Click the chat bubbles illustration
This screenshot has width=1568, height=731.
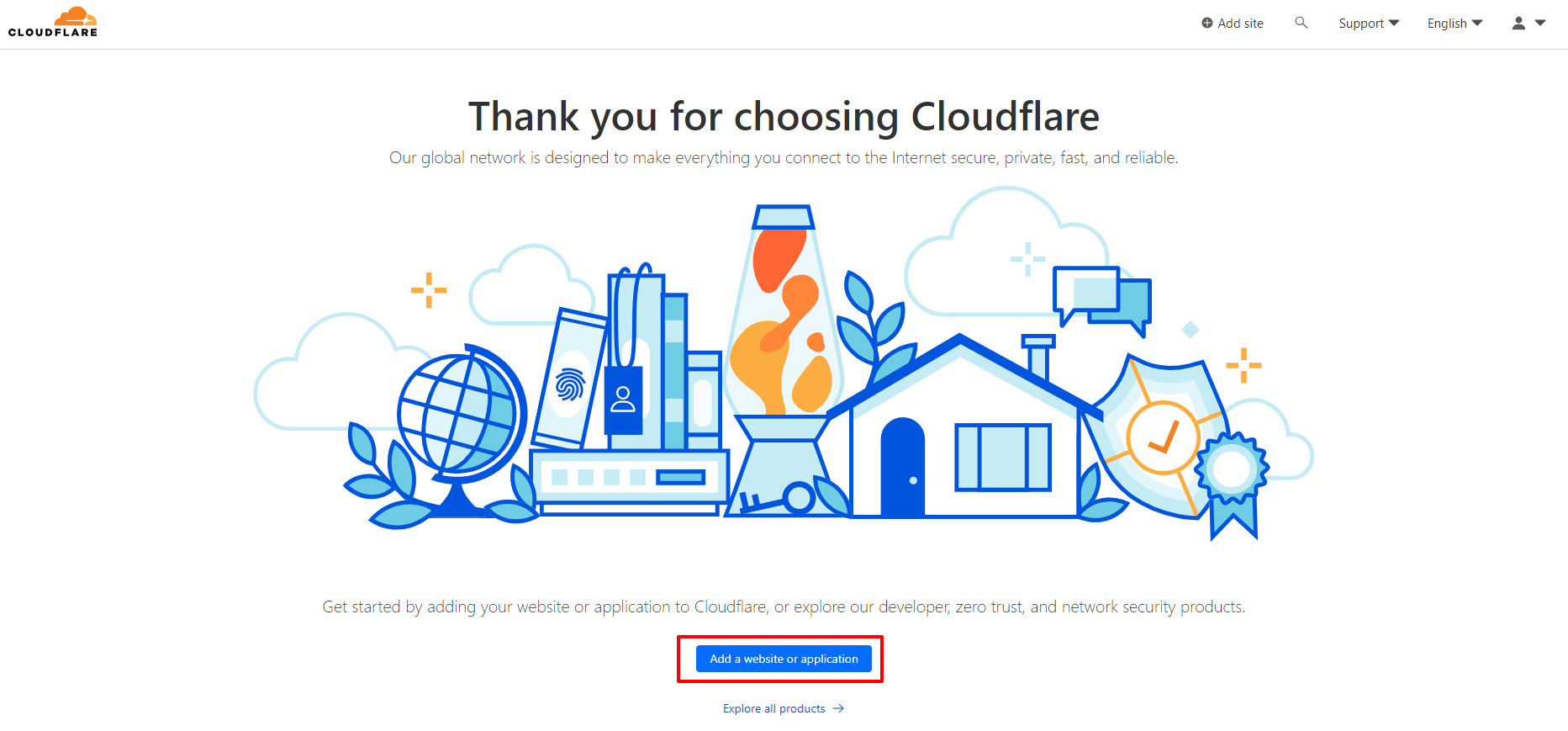coord(1102,299)
